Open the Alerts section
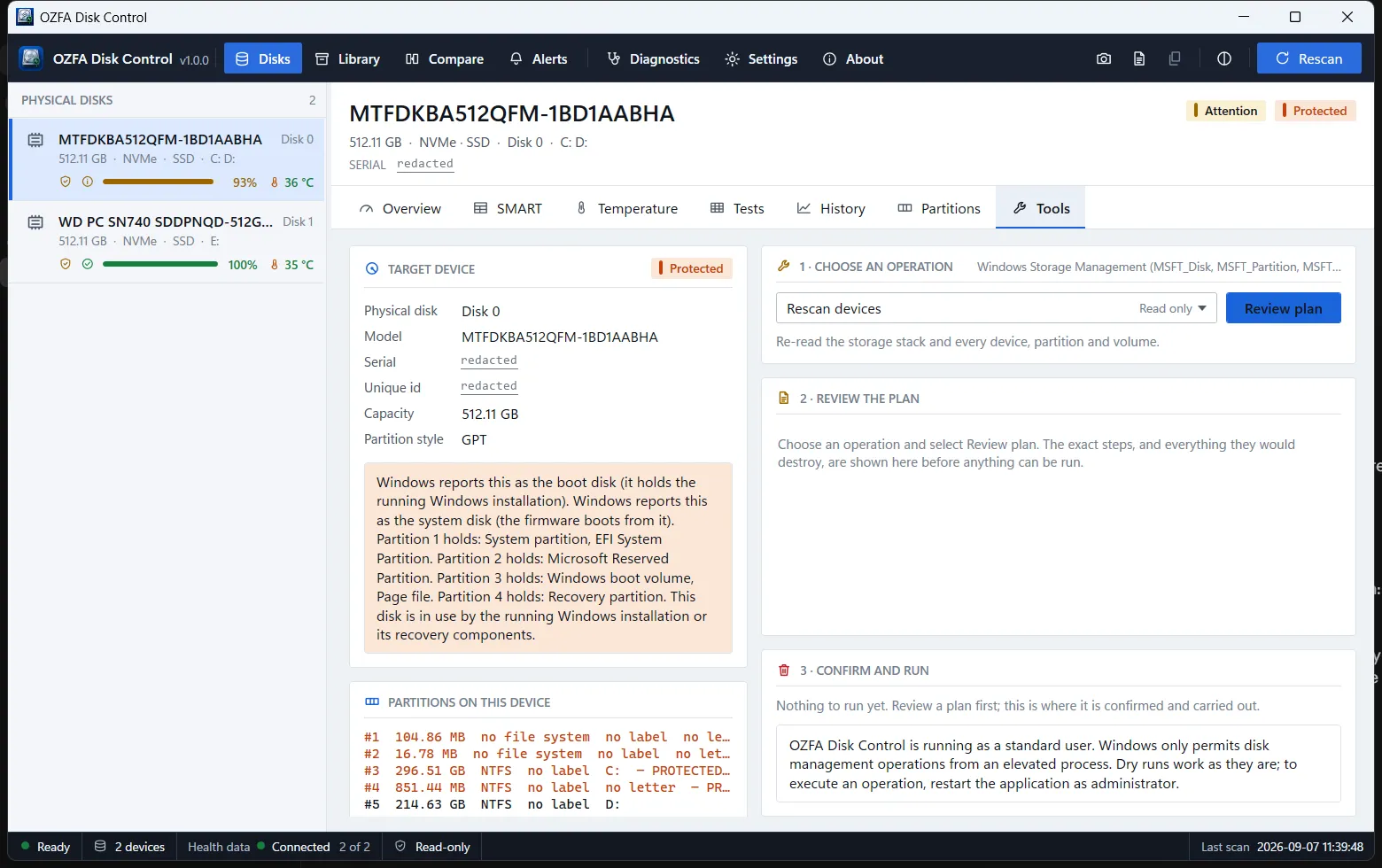 click(x=539, y=58)
